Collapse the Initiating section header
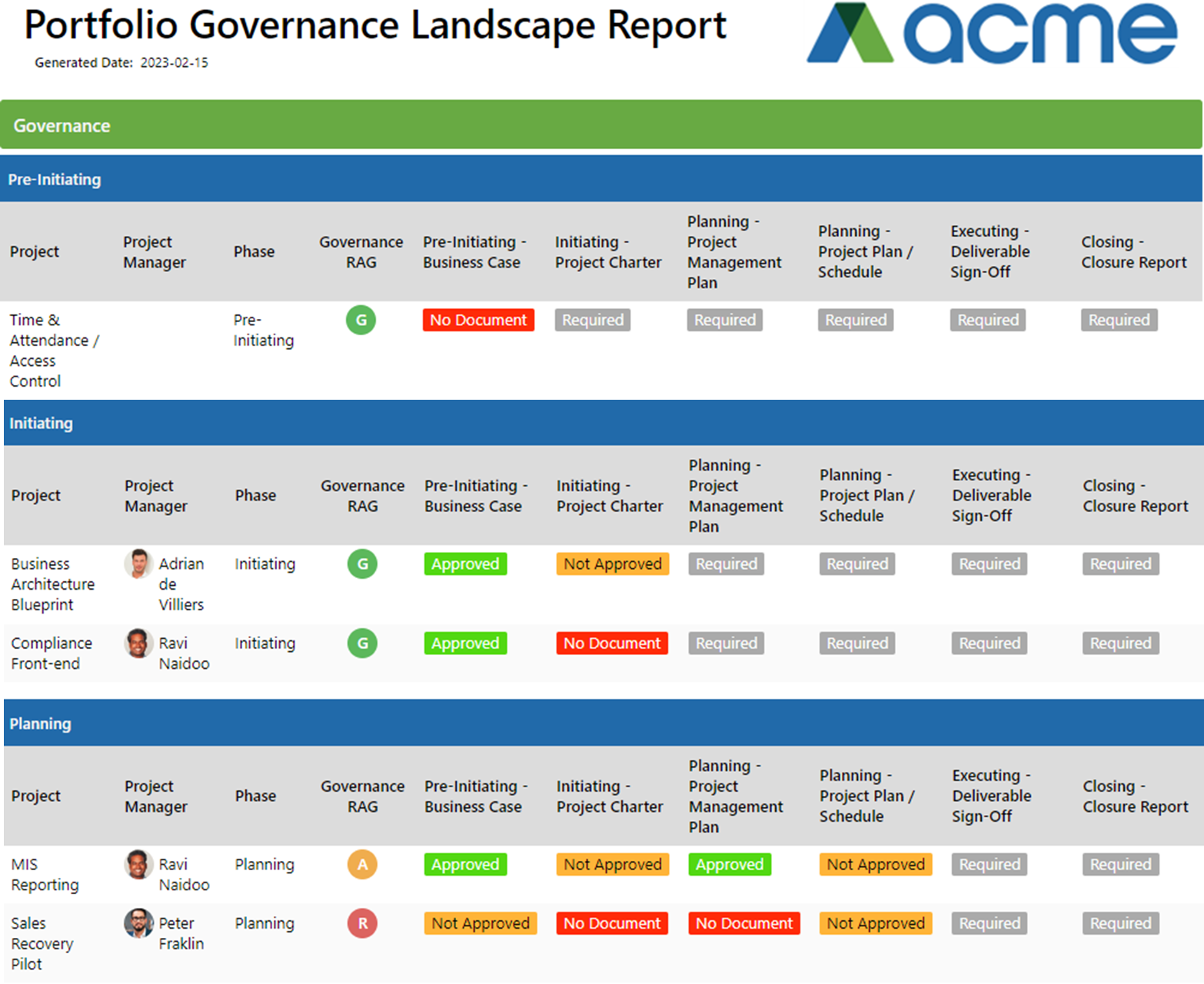The image size is (1204, 984). [41, 423]
